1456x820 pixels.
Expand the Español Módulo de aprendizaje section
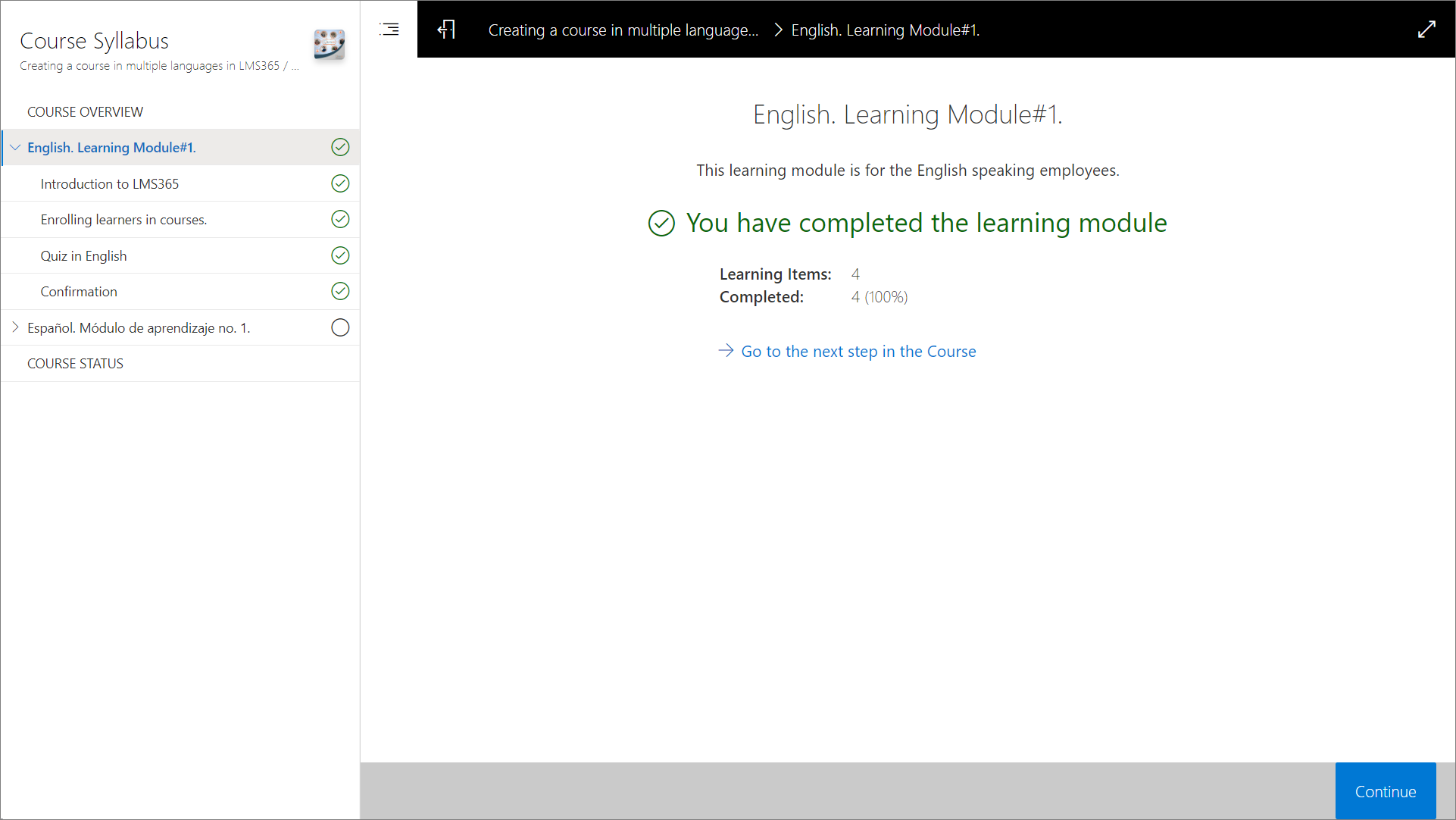[15, 327]
